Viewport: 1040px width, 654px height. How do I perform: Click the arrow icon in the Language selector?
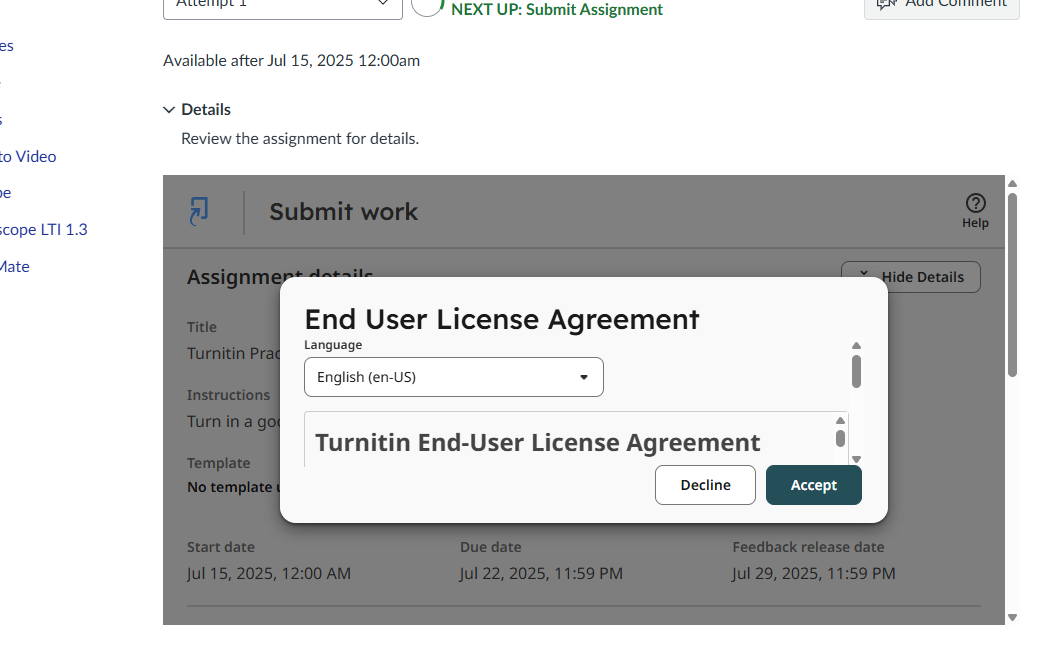coord(584,377)
